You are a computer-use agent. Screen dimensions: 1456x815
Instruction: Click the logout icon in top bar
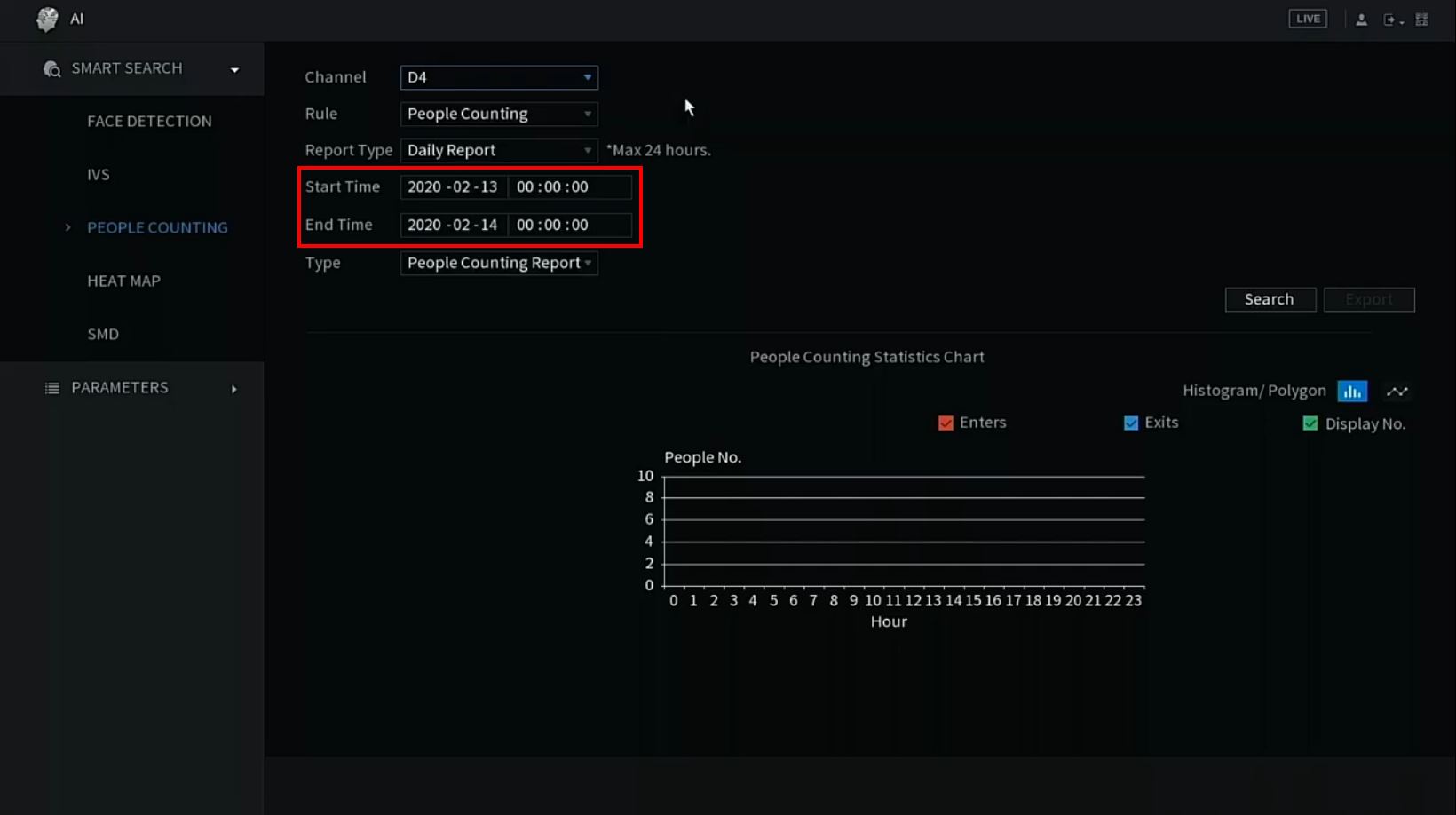point(1392,20)
